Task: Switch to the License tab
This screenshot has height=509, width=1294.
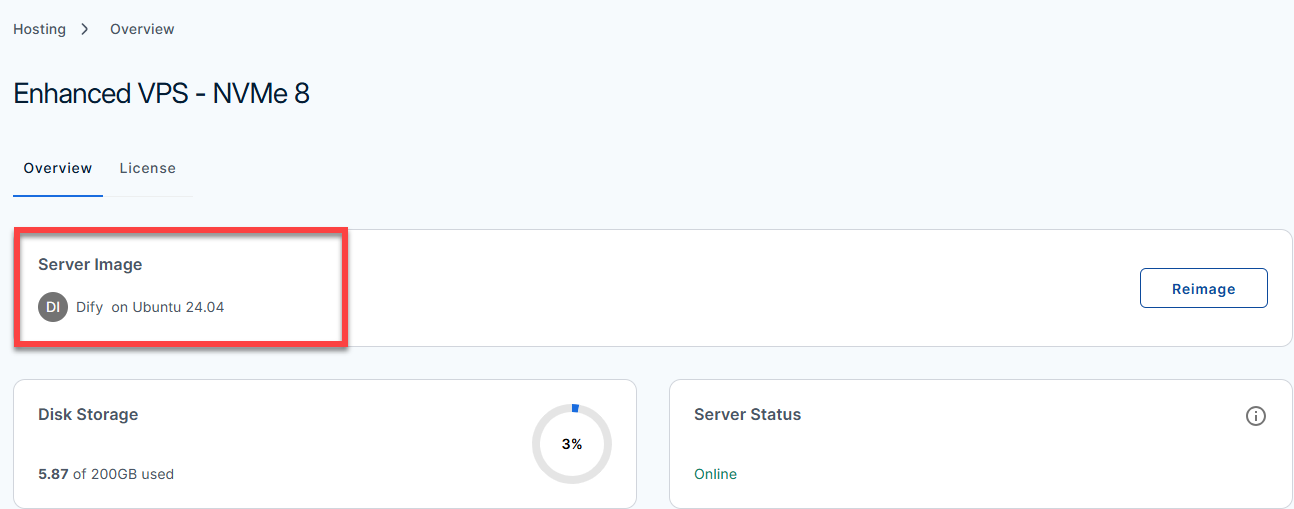Action: tap(148, 168)
